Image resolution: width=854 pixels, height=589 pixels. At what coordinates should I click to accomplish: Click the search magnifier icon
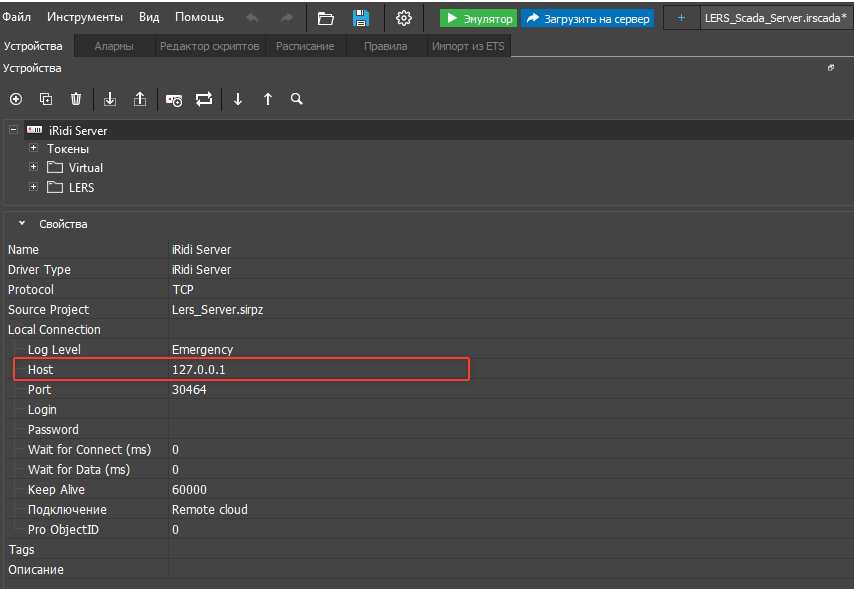pos(296,99)
